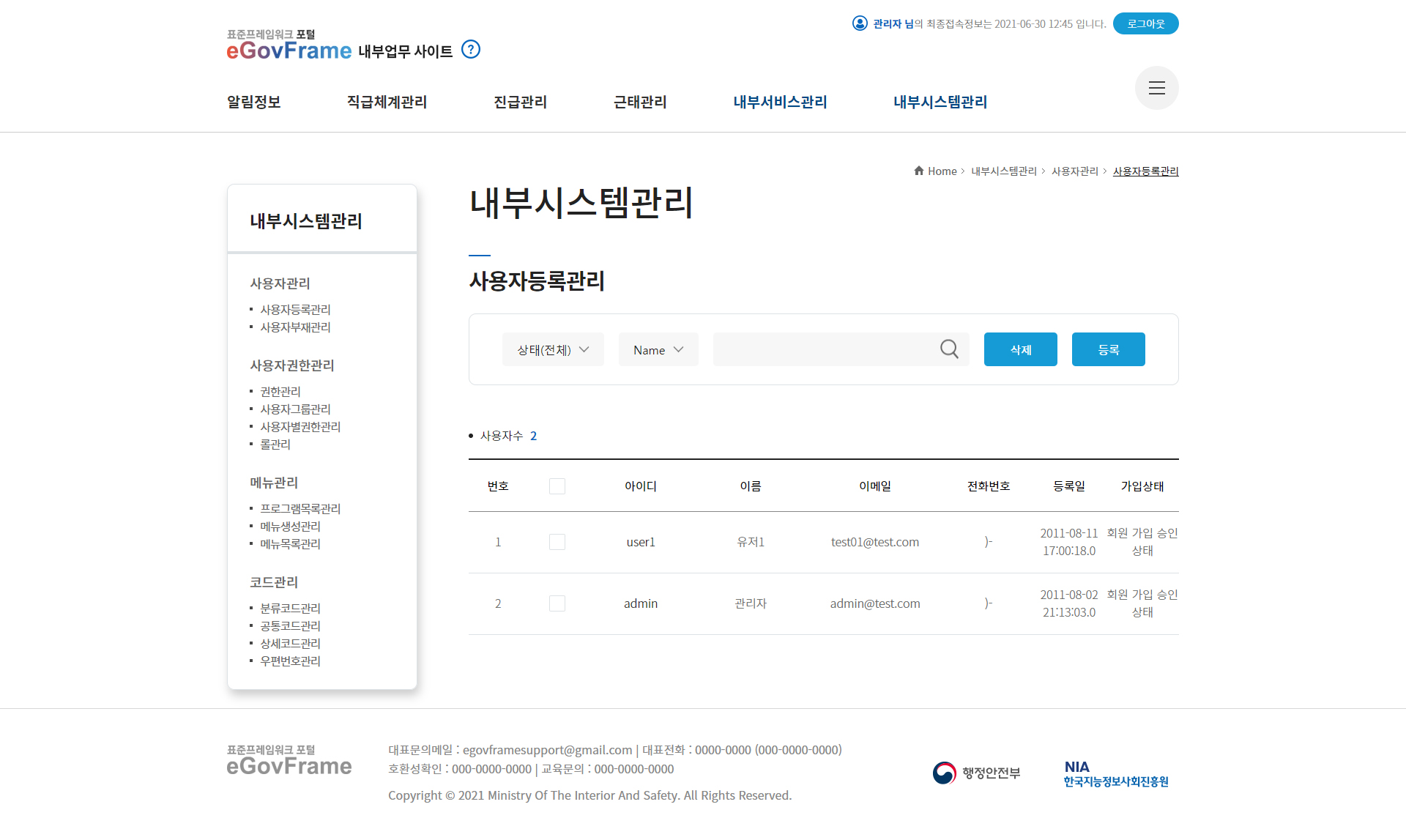This screenshot has height=840, width=1406.
Task: Toggle the select-all header checkbox
Action: pyautogui.click(x=557, y=486)
